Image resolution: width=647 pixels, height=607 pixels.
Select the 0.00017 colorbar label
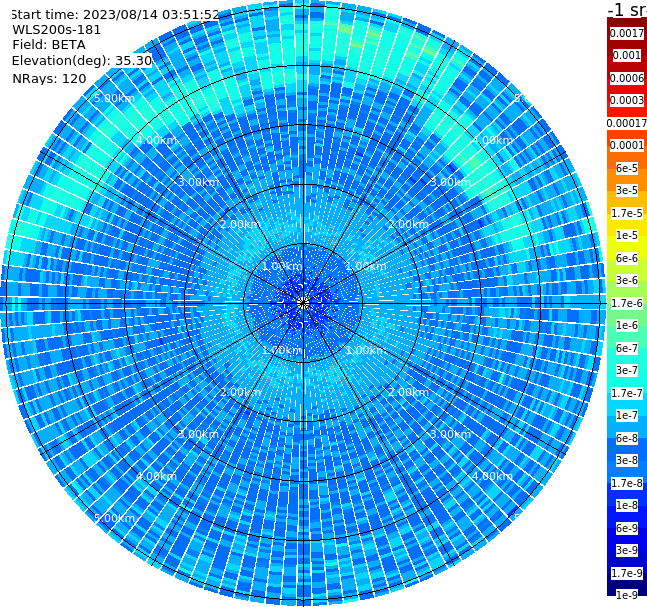pos(627,123)
